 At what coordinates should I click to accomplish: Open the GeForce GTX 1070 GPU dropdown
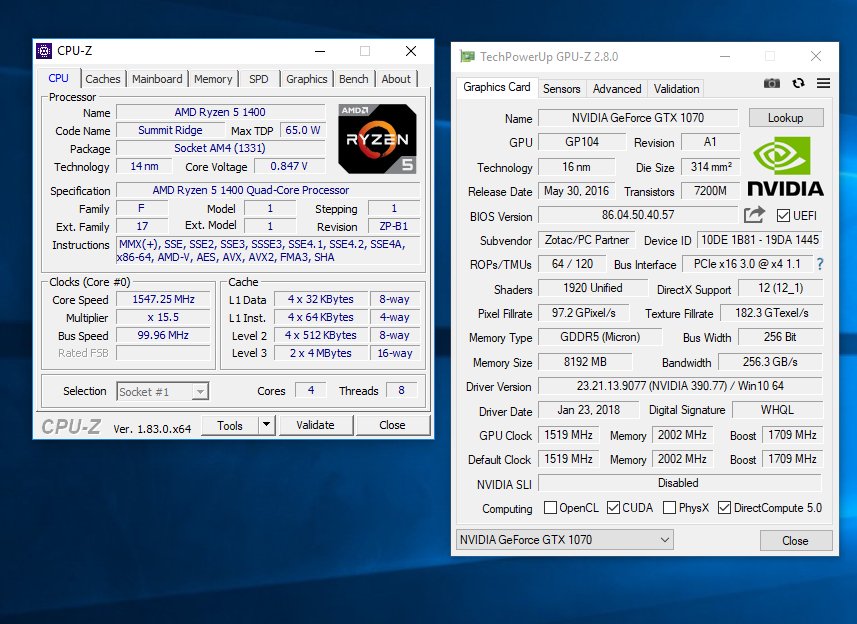pos(565,540)
